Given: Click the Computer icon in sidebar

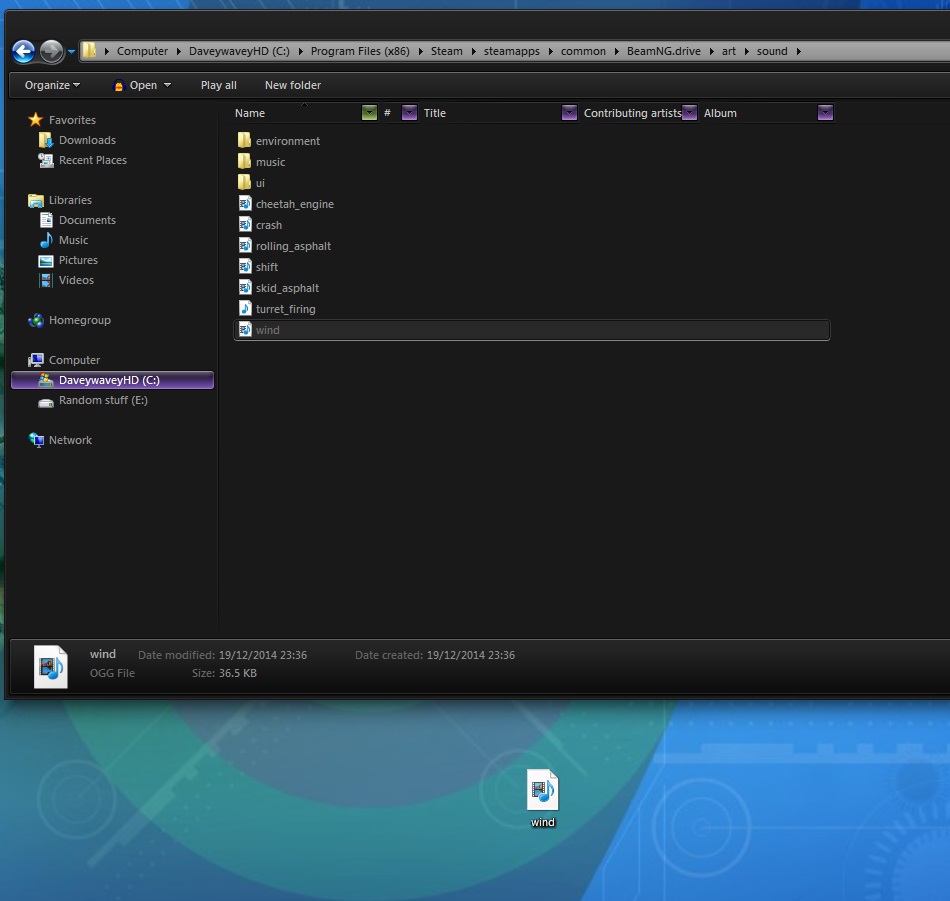Looking at the screenshot, I should (36, 360).
